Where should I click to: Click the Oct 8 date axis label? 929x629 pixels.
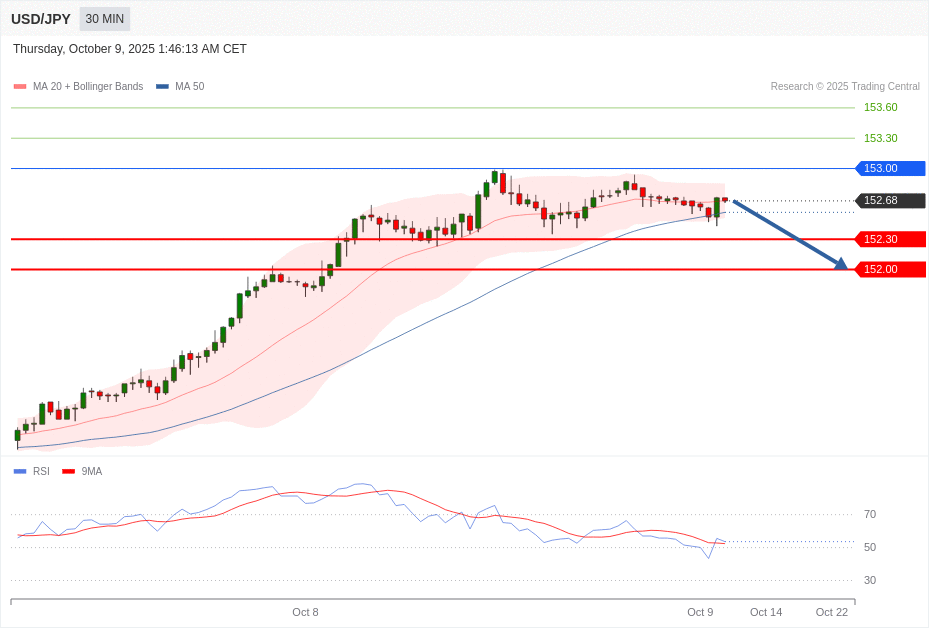pos(305,612)
